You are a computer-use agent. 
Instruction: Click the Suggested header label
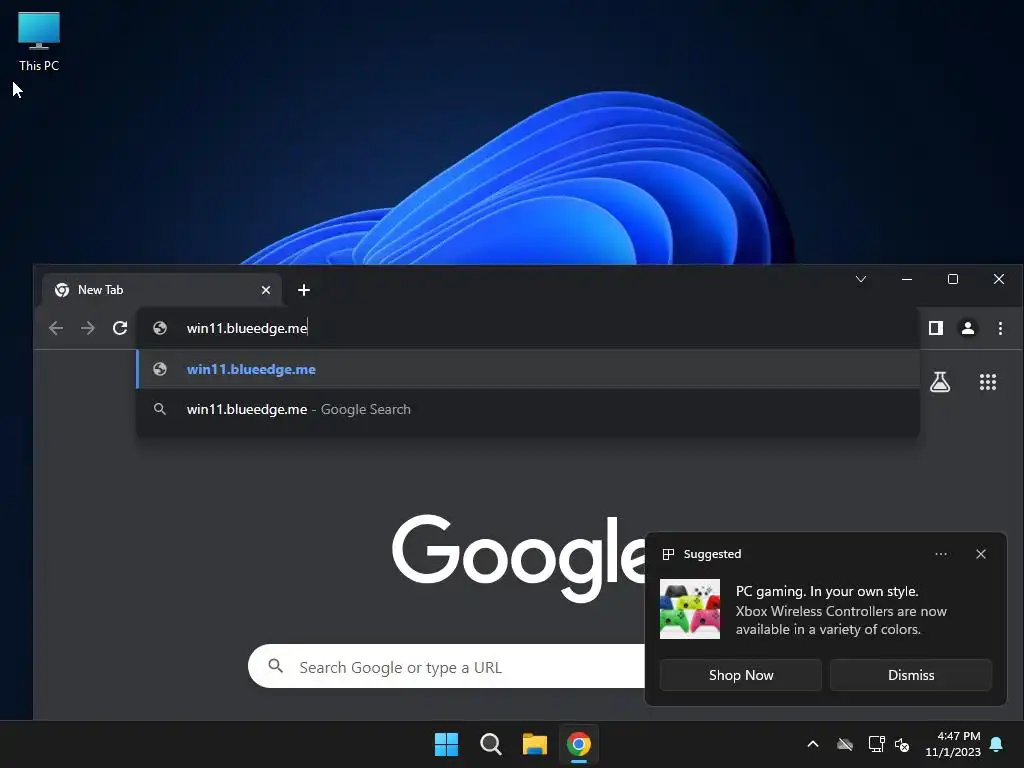(712, 554)
